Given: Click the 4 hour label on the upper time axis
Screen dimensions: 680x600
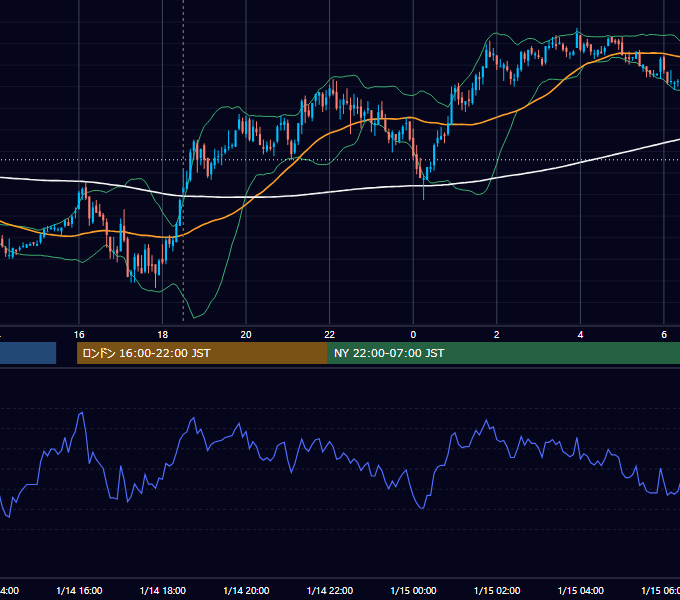Looking at the screenshot, I should pos(580,335).
